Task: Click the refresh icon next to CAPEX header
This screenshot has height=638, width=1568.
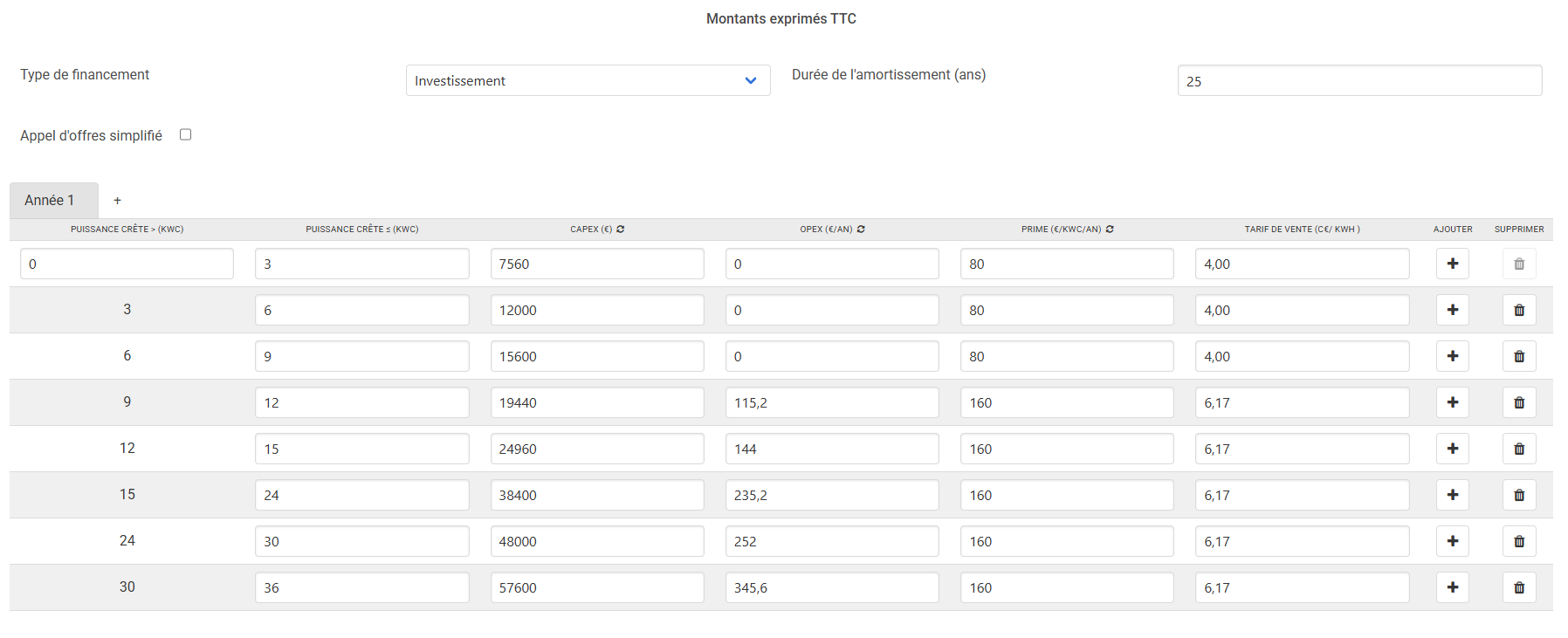Action: pyautogui.click(x=620, y=230)
